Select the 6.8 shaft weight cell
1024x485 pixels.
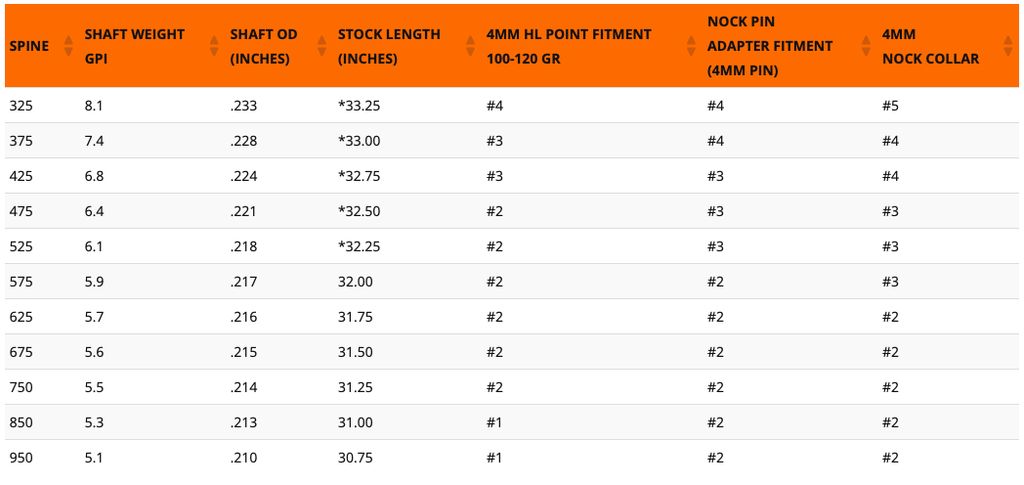point(94,176)
